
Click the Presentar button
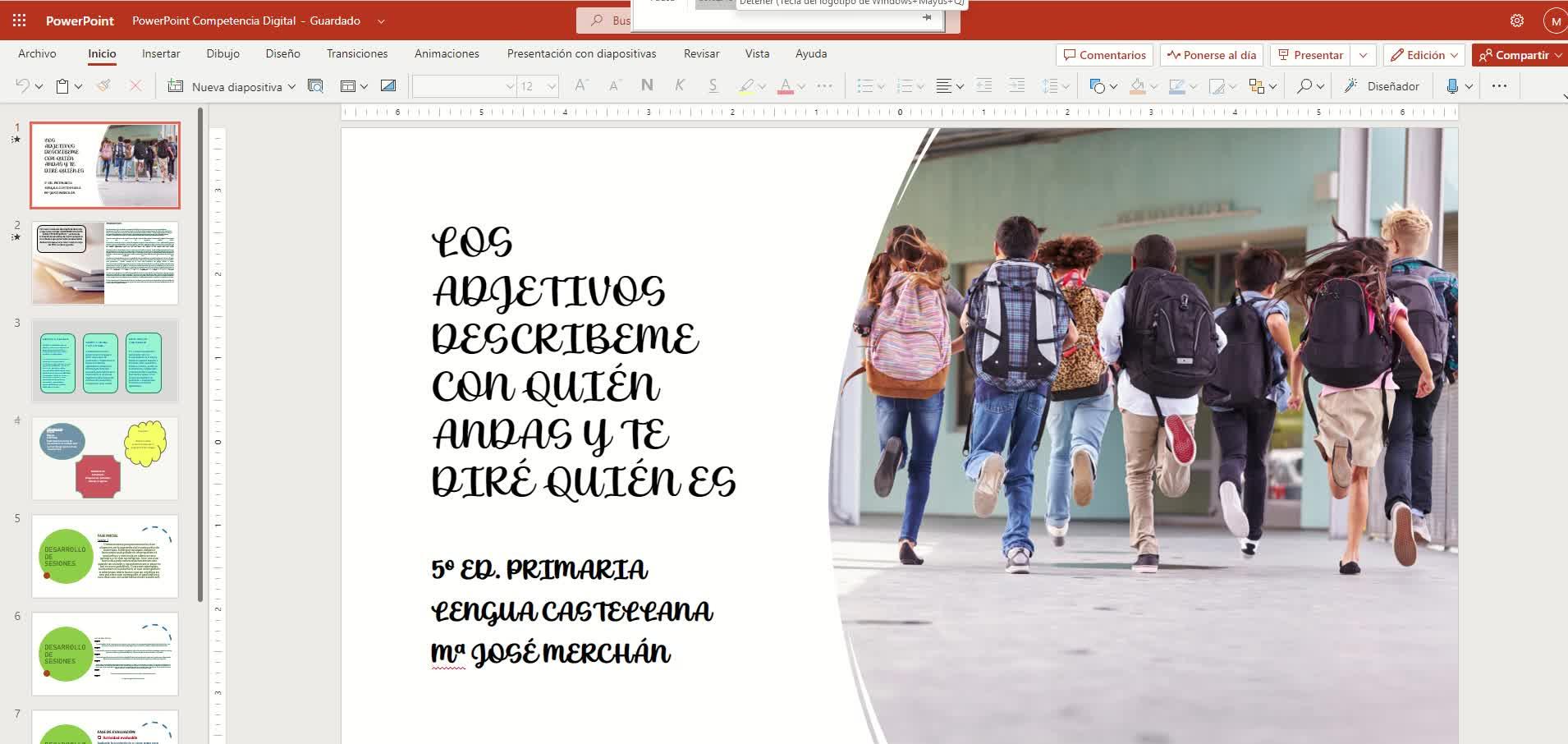point(1310,55)
